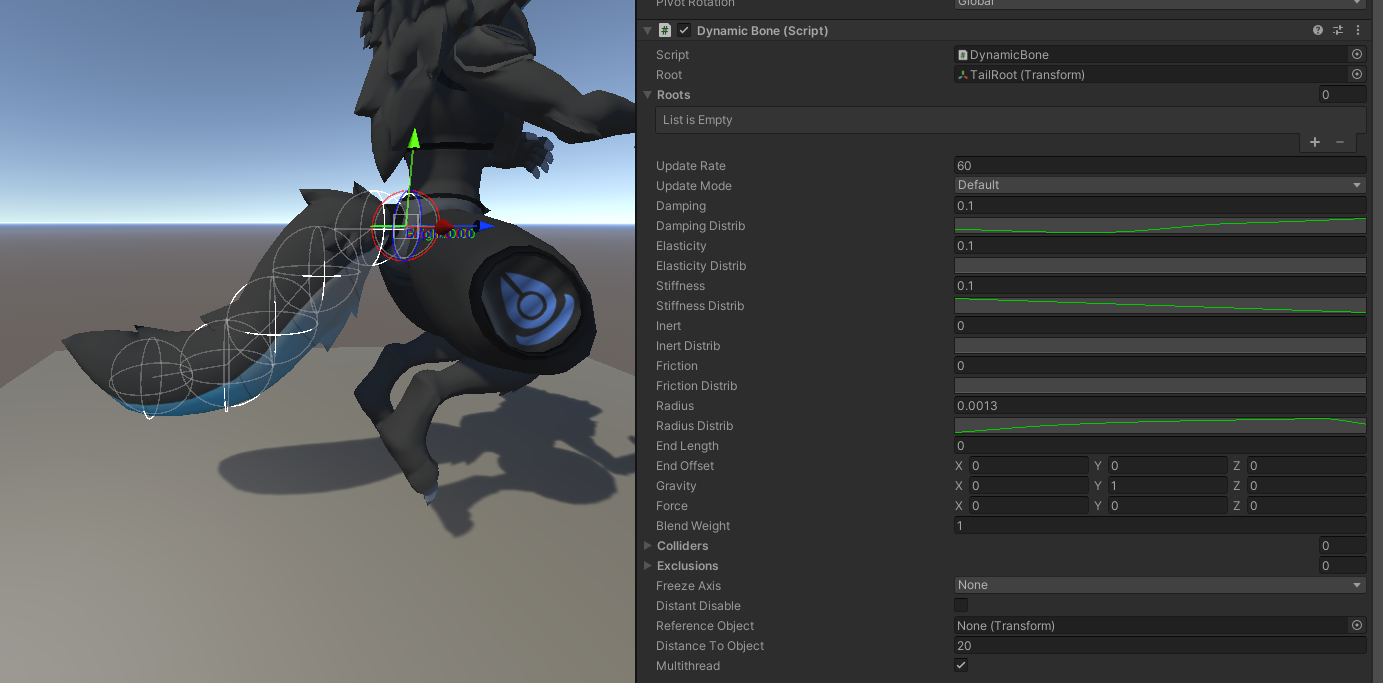
Task: Open the Update Mode dropdown
Action: pyautogui.click(x=1160, y=185)
